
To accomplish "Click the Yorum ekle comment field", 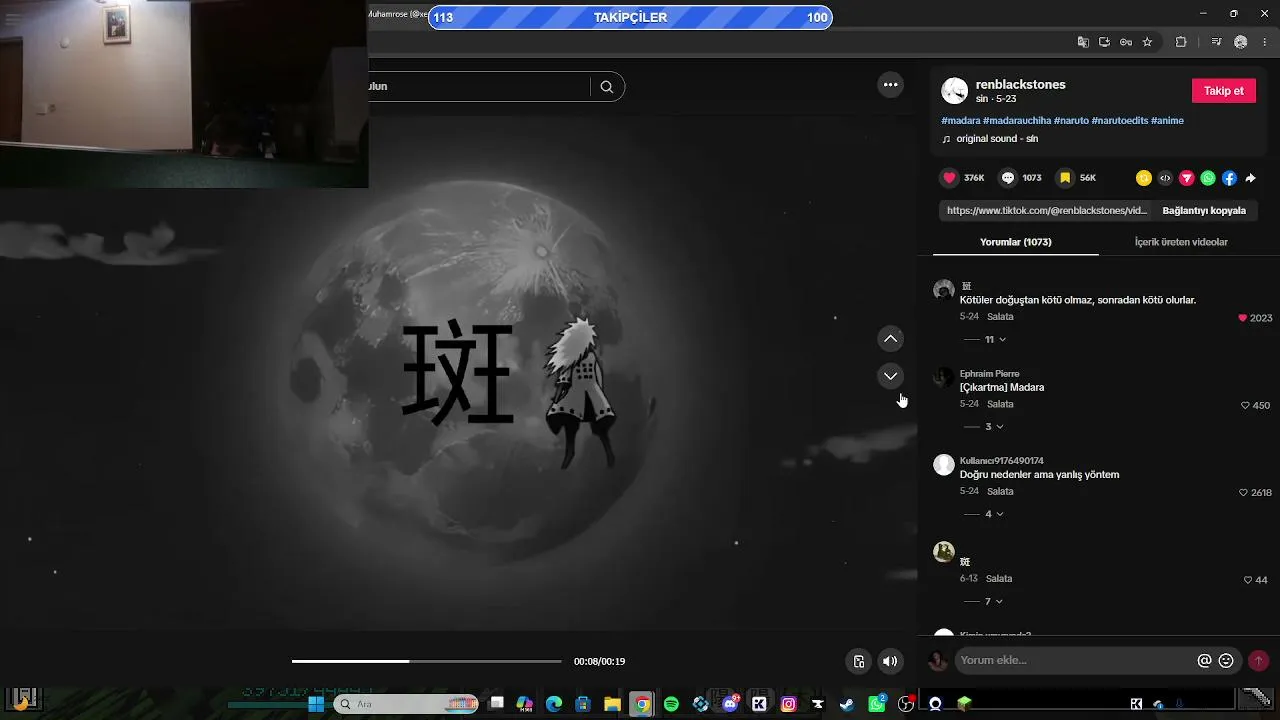I will [1075, 660].
